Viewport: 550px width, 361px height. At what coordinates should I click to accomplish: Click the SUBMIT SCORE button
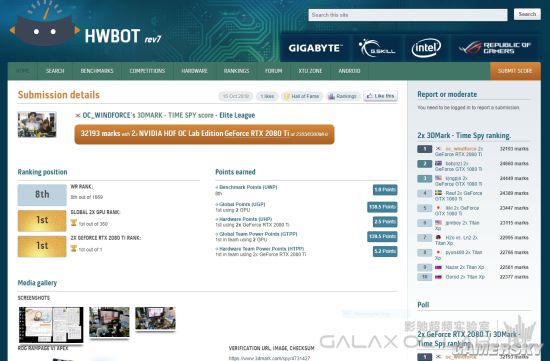click(x=515, y=71)
